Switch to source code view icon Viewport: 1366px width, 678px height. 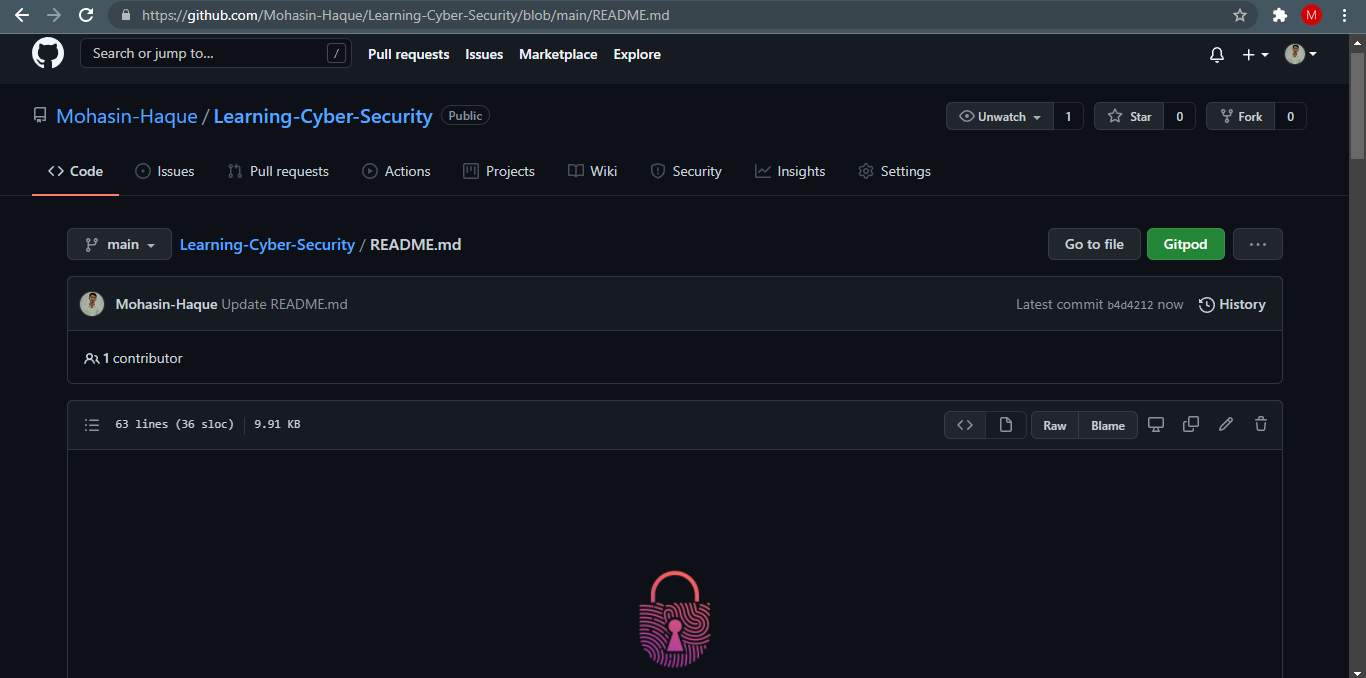964,424
